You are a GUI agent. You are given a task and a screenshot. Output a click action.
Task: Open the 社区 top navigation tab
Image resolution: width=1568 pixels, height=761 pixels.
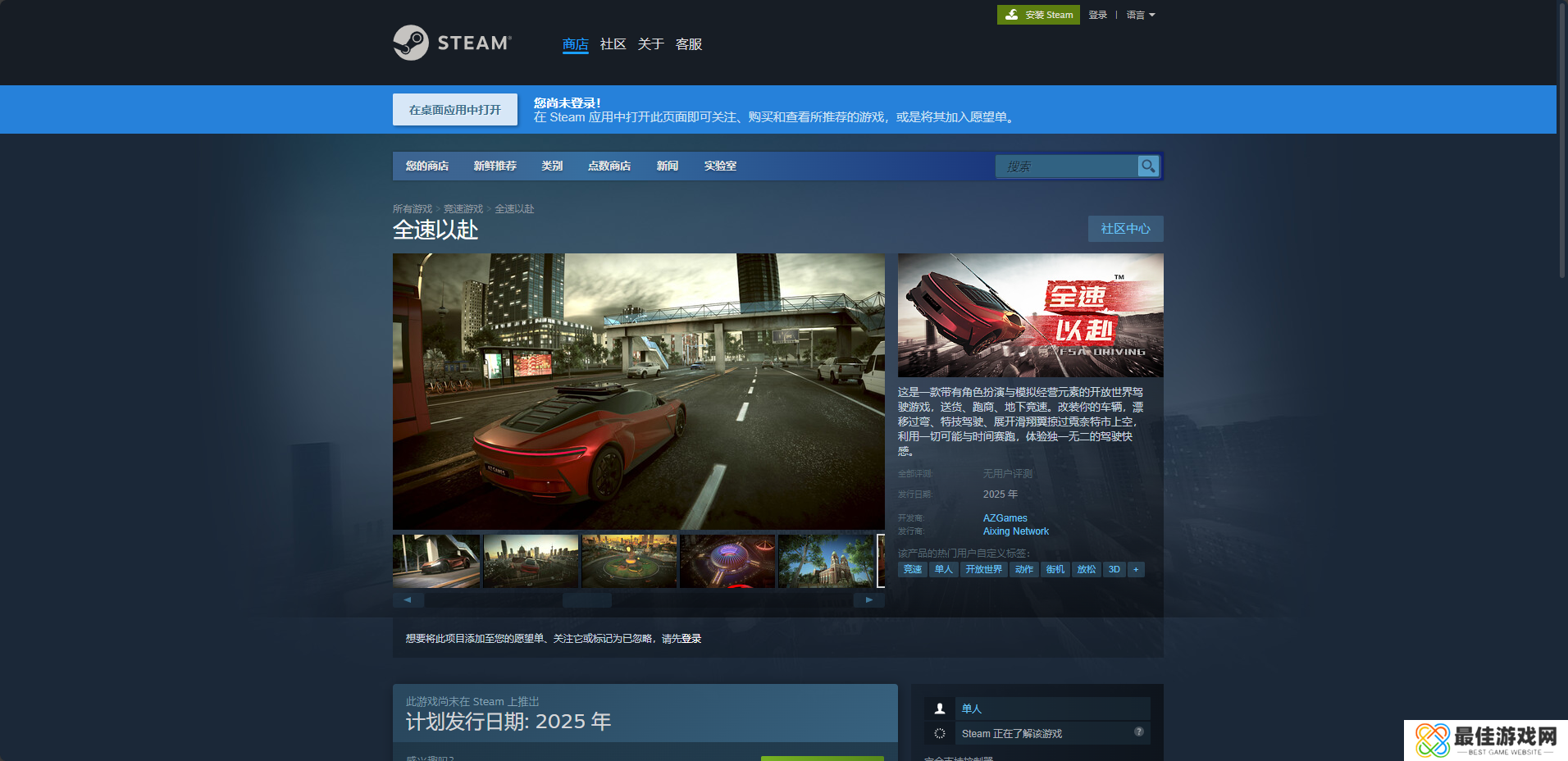(x=613, y=44)
